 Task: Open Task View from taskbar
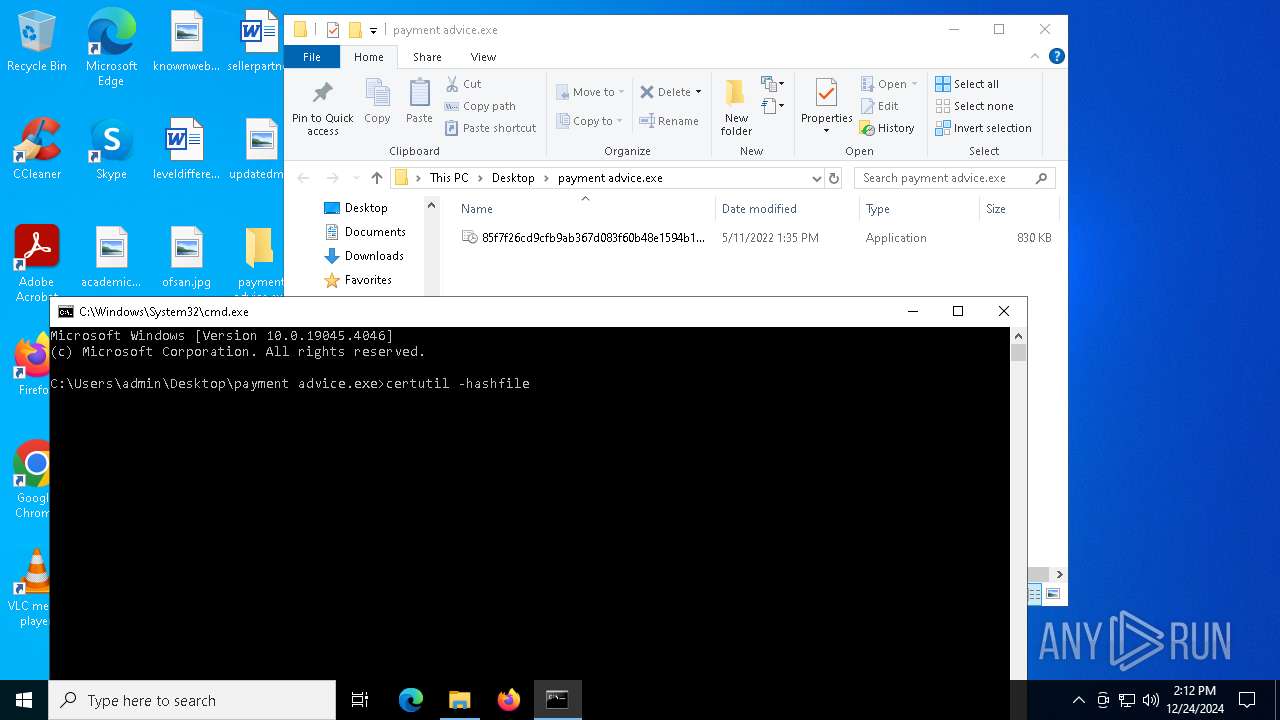[360, 700]
